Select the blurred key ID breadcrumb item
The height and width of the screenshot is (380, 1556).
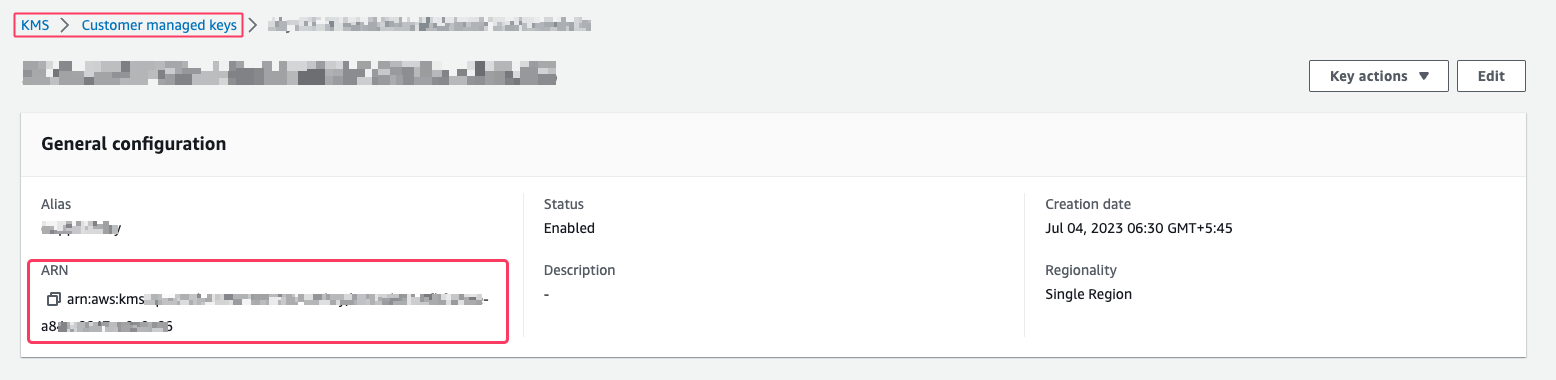coord(429,25)
